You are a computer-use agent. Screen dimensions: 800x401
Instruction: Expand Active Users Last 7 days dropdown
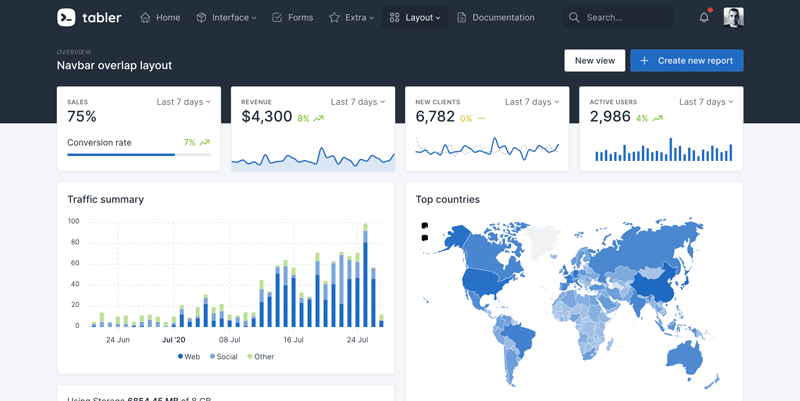pos(706,102)
